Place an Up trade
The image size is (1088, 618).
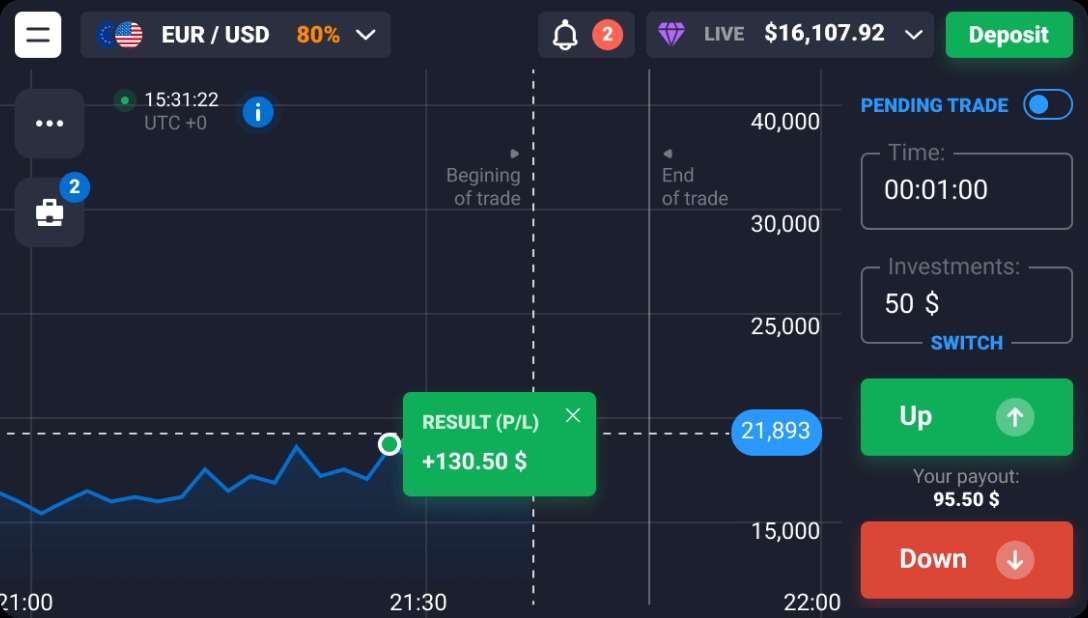point(966,417)
